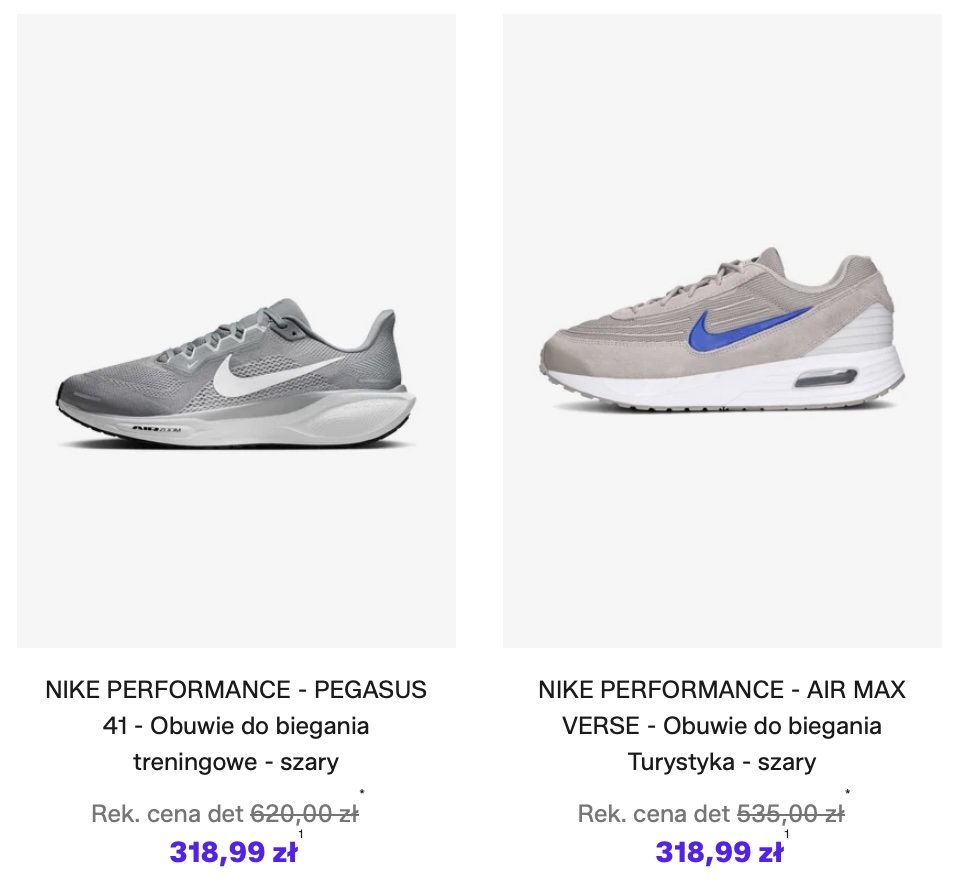Image resolution: width=956 pixels, height=888 pixels.
Task: Open the Air Max Verse shoe photo
Action: click(x=722, y=330)
